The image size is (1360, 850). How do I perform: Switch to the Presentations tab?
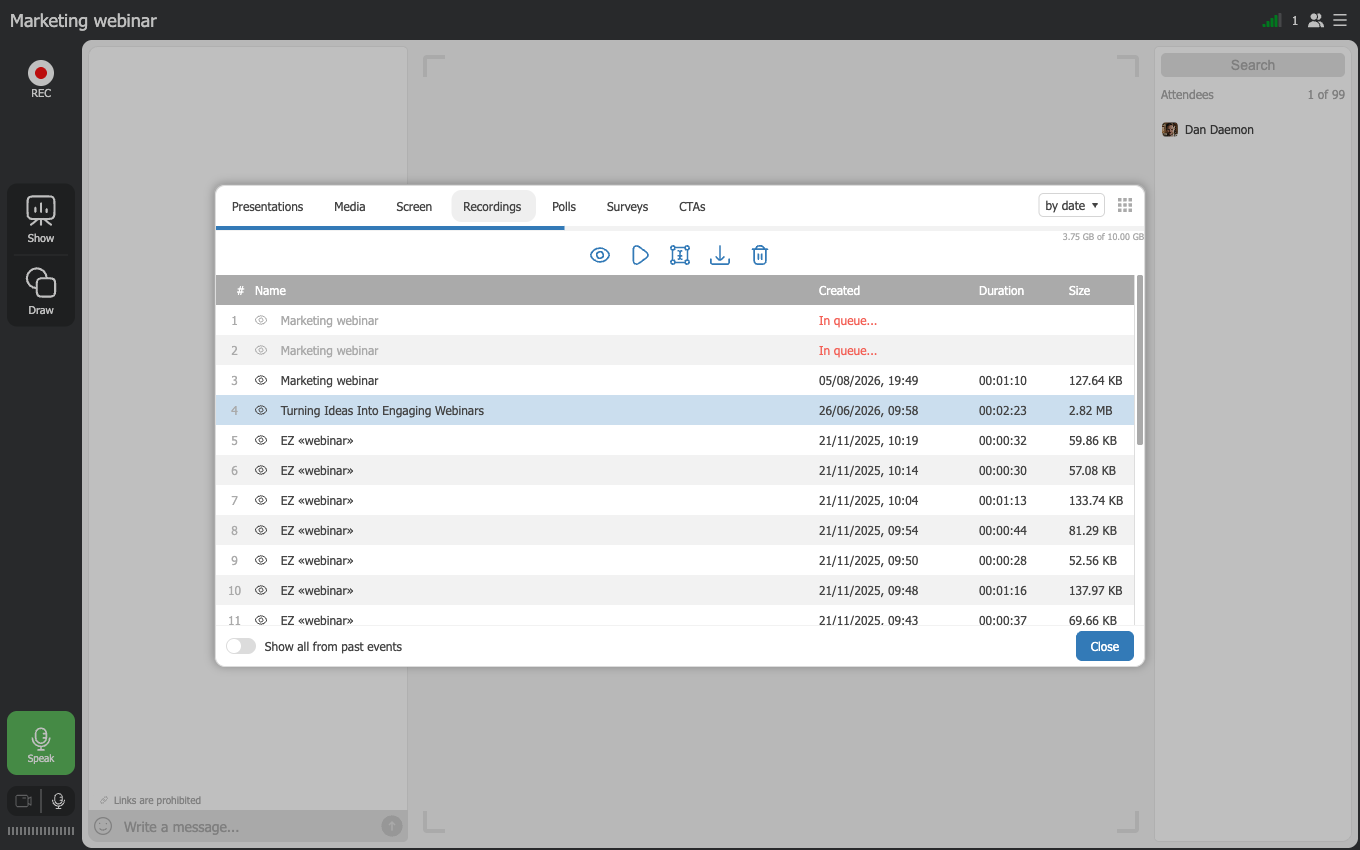pos(267,207)
